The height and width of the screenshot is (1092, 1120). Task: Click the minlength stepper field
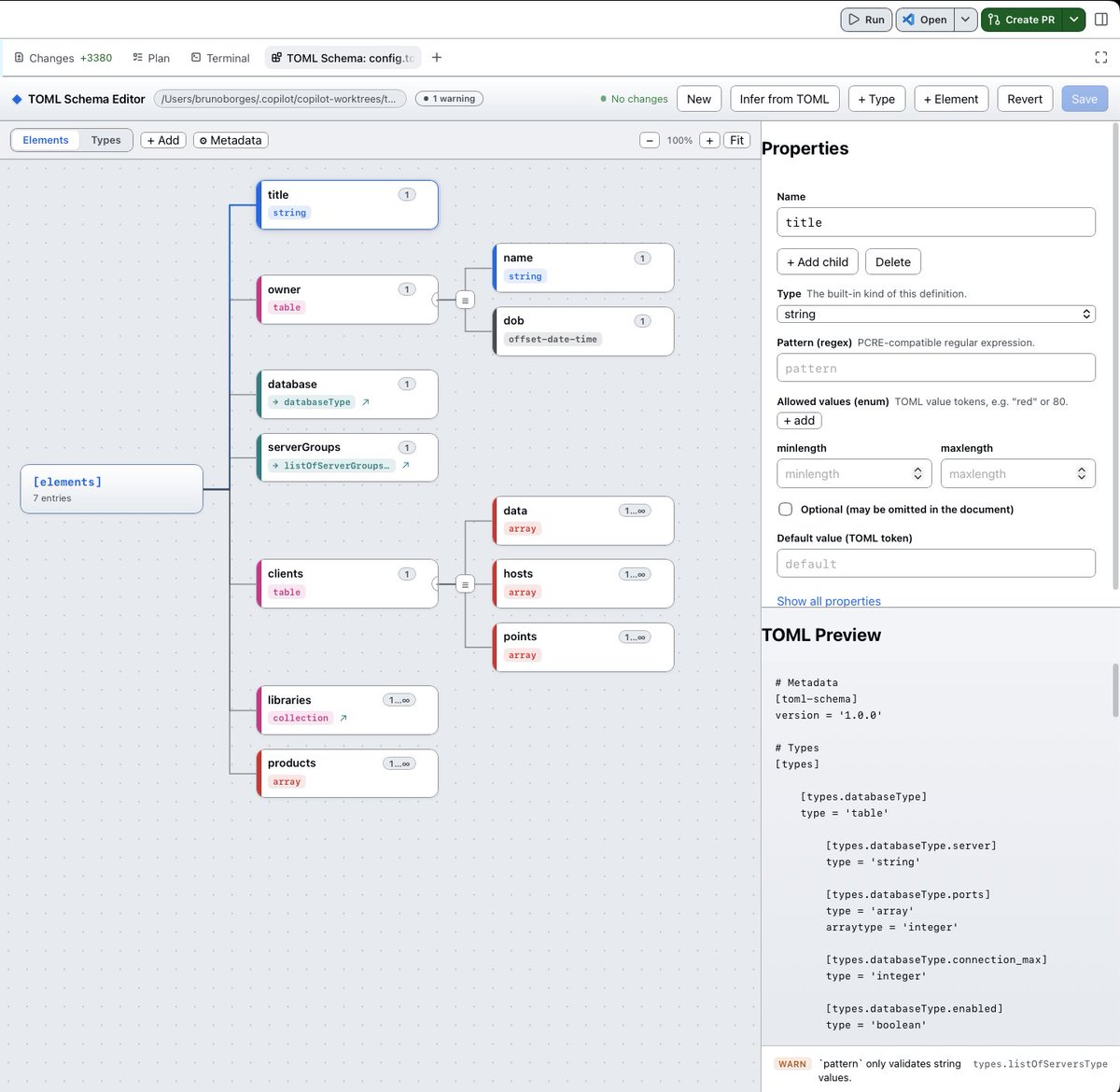click(854, 473)
